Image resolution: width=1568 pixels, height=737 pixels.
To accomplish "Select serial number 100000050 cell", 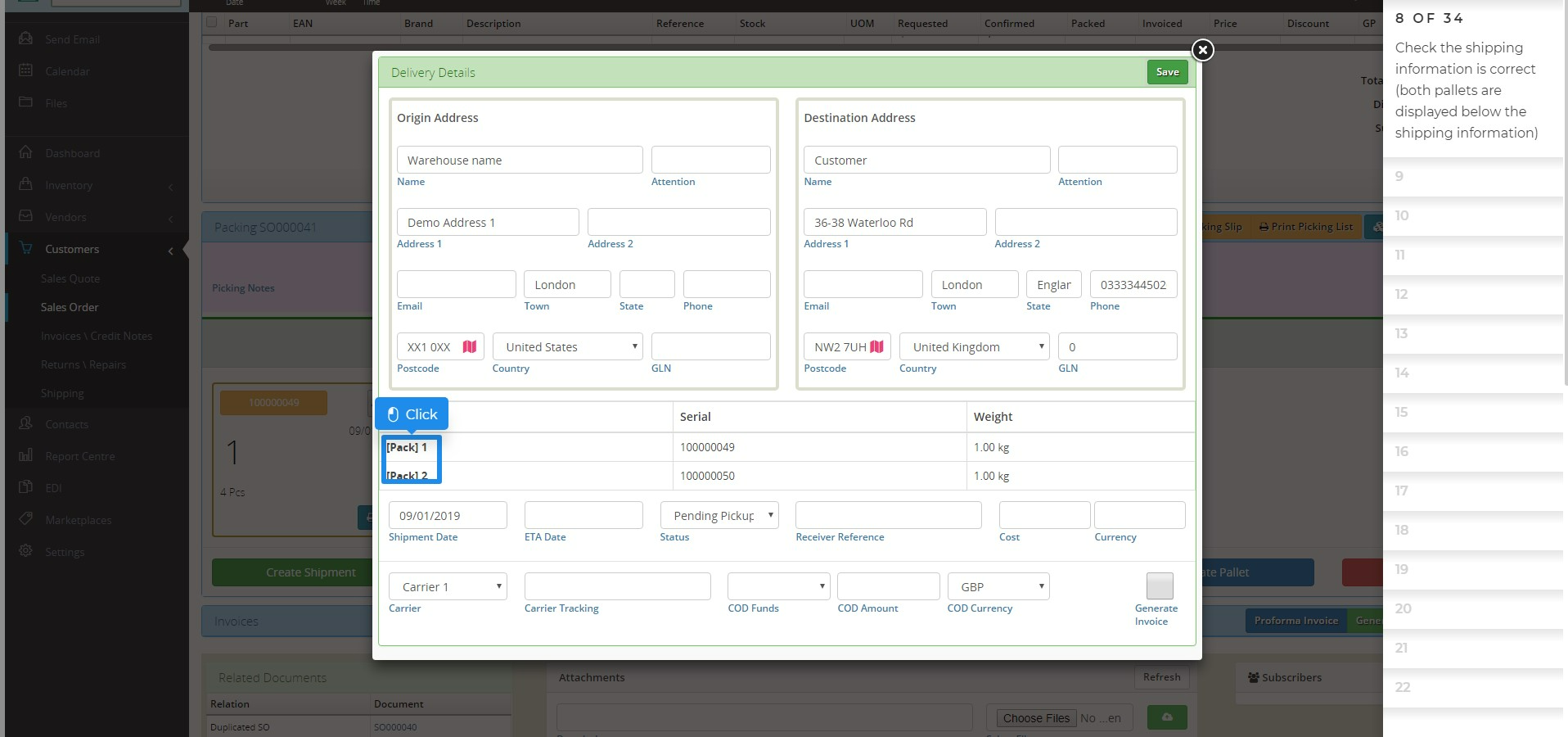I will [819, 476].
